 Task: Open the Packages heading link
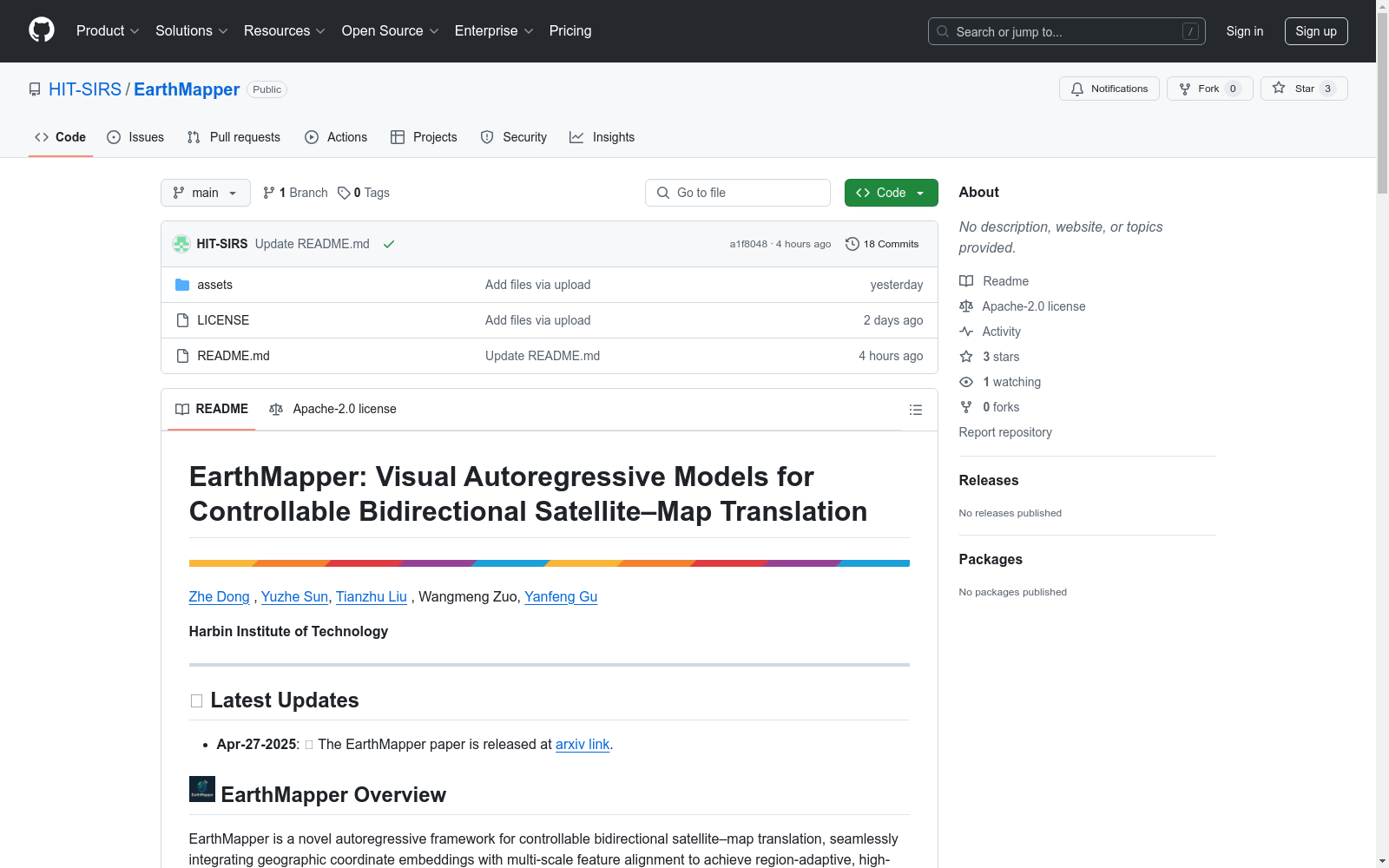pyautogui.click(x=991, y=559)
